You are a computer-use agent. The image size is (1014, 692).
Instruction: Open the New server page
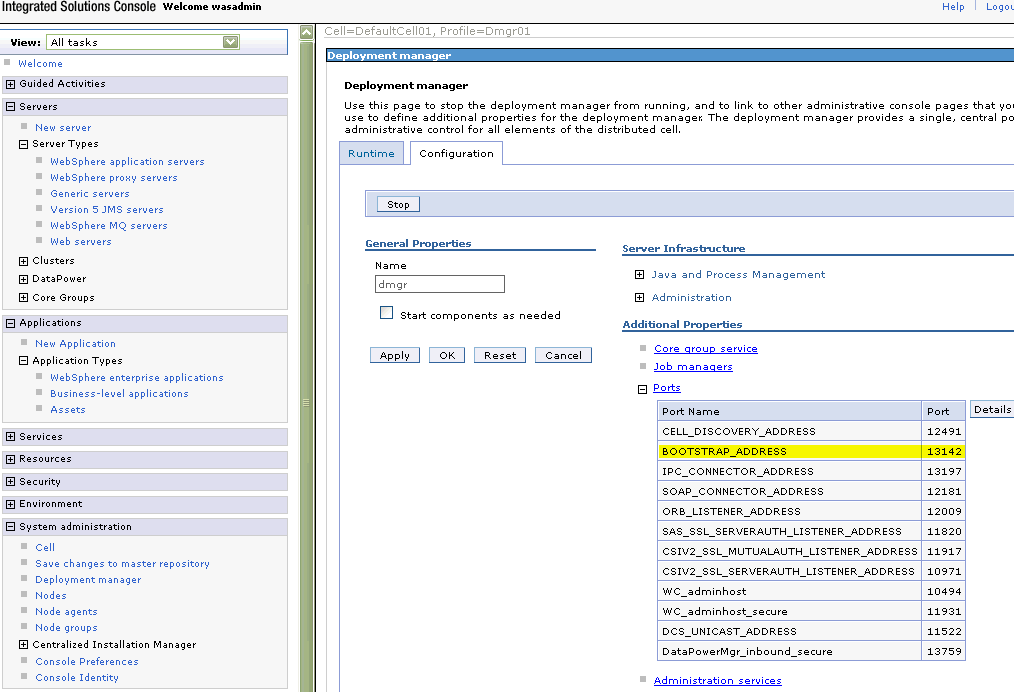click(x=63, y=127)
